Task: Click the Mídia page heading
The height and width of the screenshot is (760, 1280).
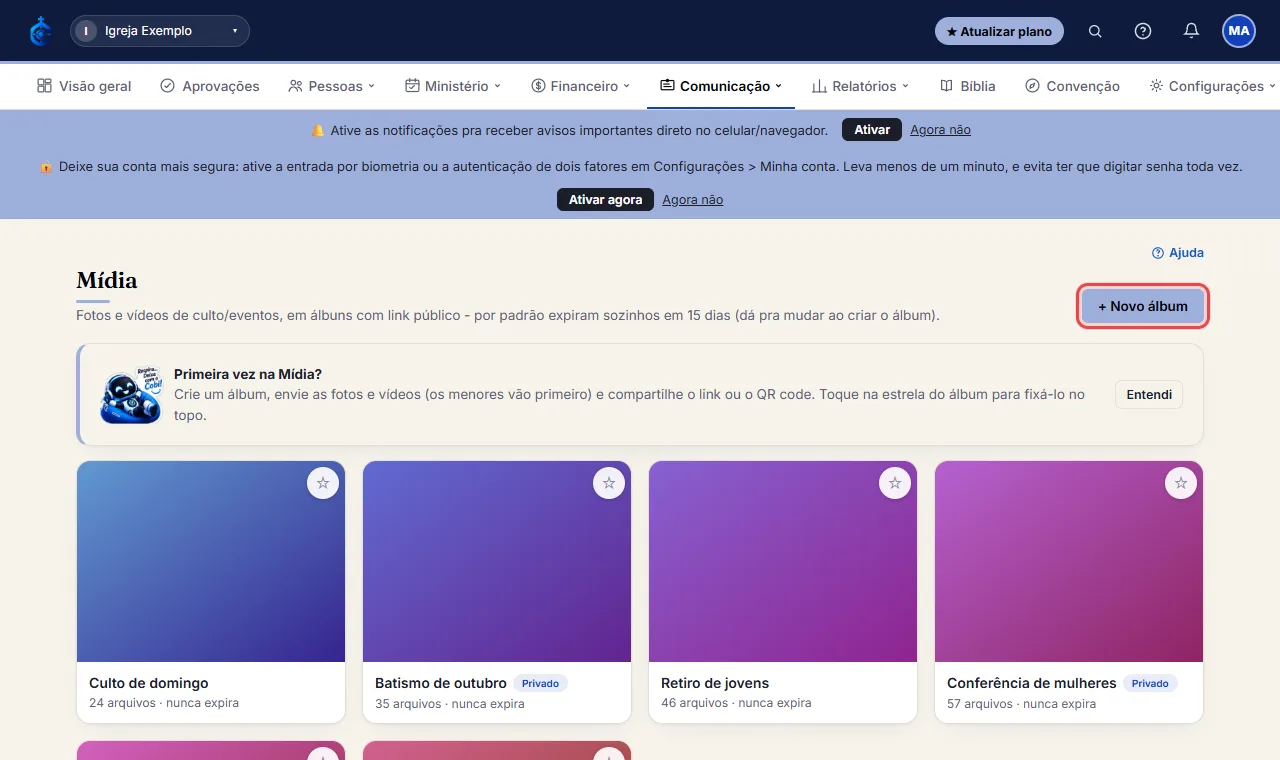Action: point(107,280)
